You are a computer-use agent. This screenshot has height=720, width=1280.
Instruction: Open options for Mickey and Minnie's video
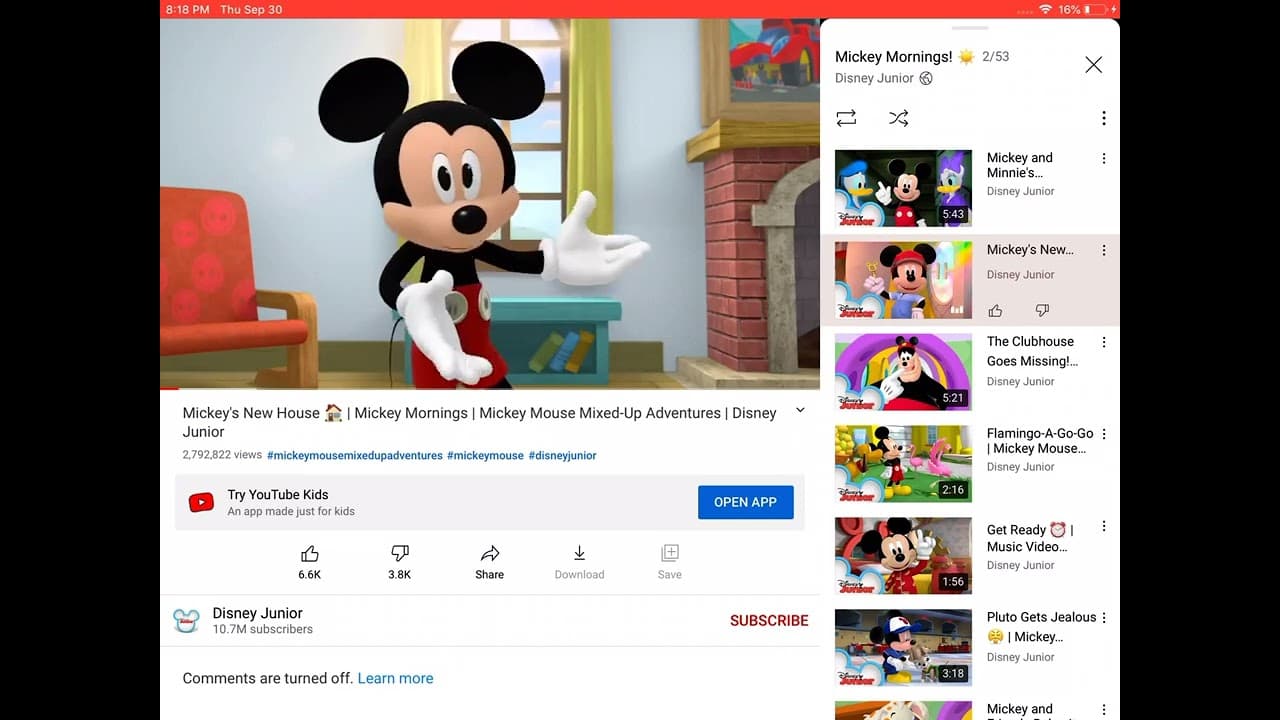[x=1104, y=158]
